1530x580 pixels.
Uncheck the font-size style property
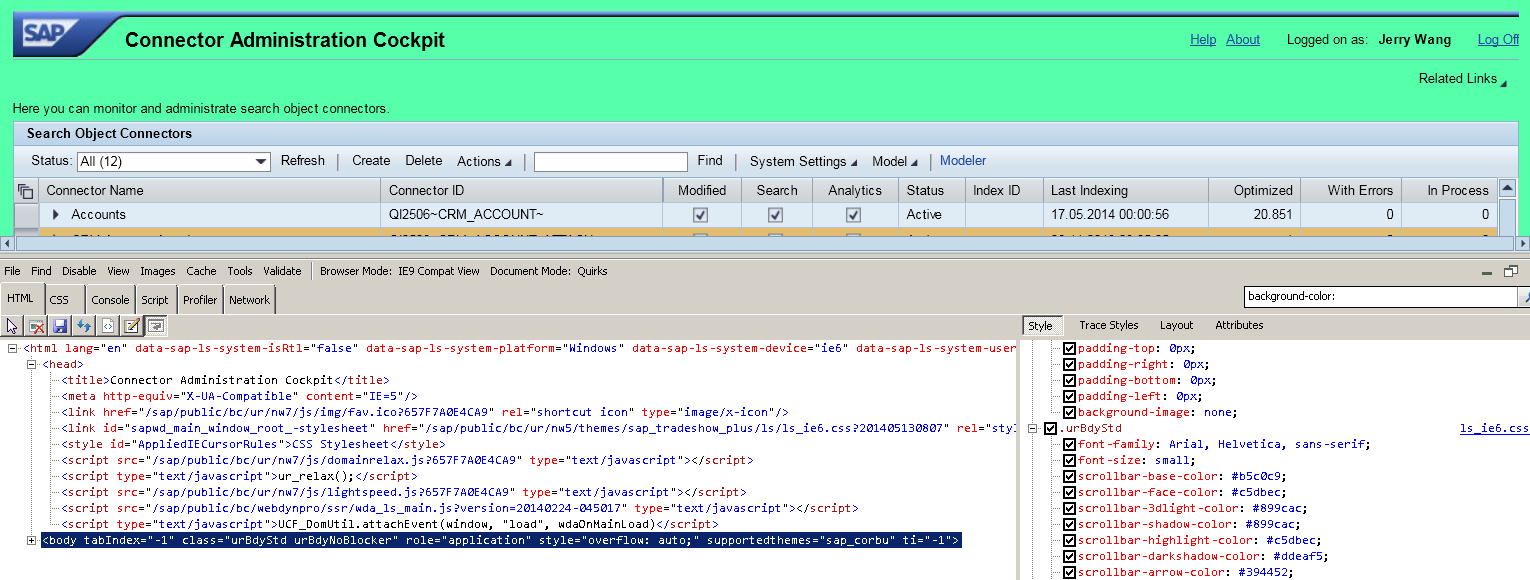tap(1069, 460)
